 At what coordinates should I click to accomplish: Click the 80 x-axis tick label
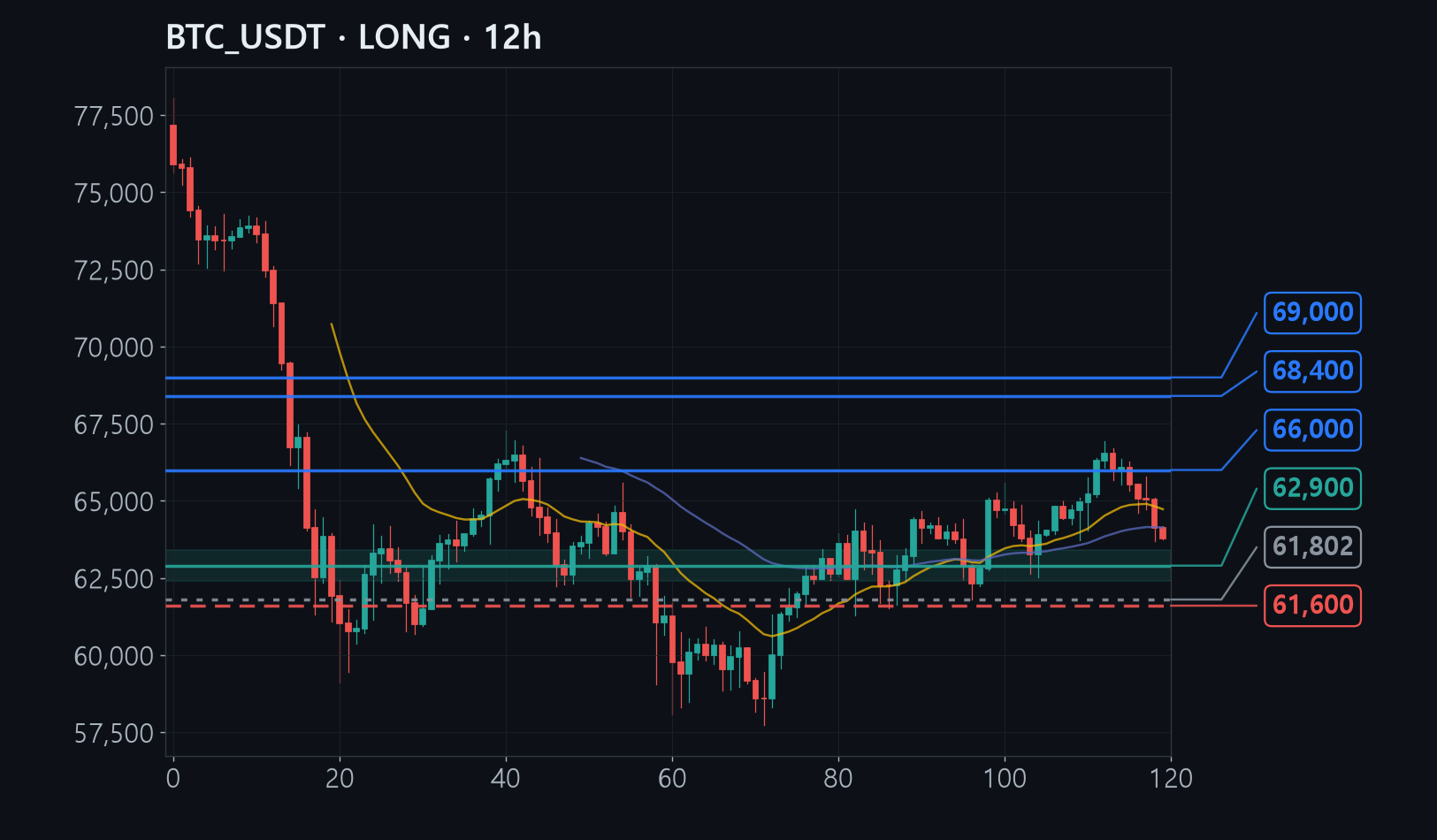pos(838,779)
